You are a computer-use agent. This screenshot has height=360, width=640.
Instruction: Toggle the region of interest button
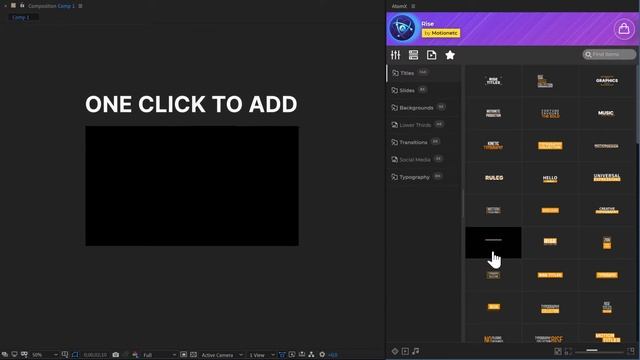184,355
